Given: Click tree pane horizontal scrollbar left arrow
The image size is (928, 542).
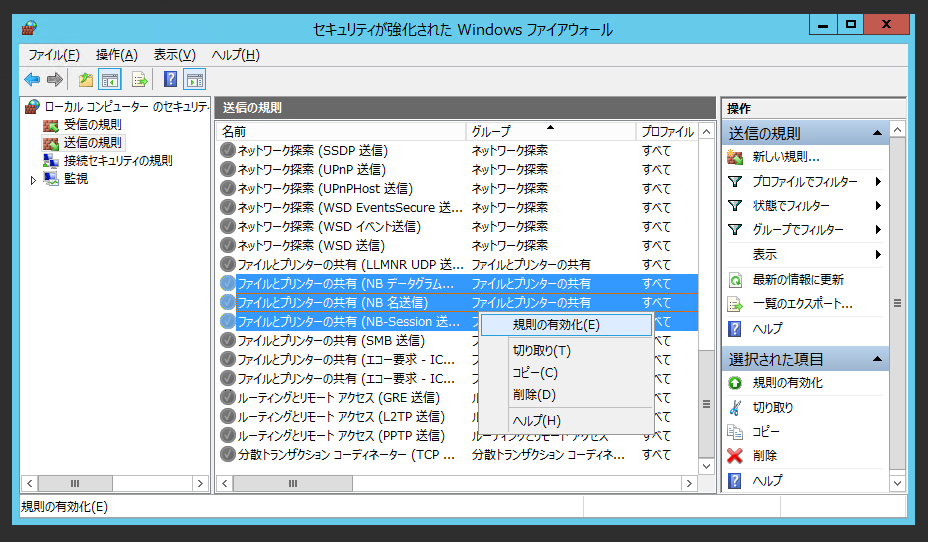Looking at the screenshot, I should click(30, 483).
